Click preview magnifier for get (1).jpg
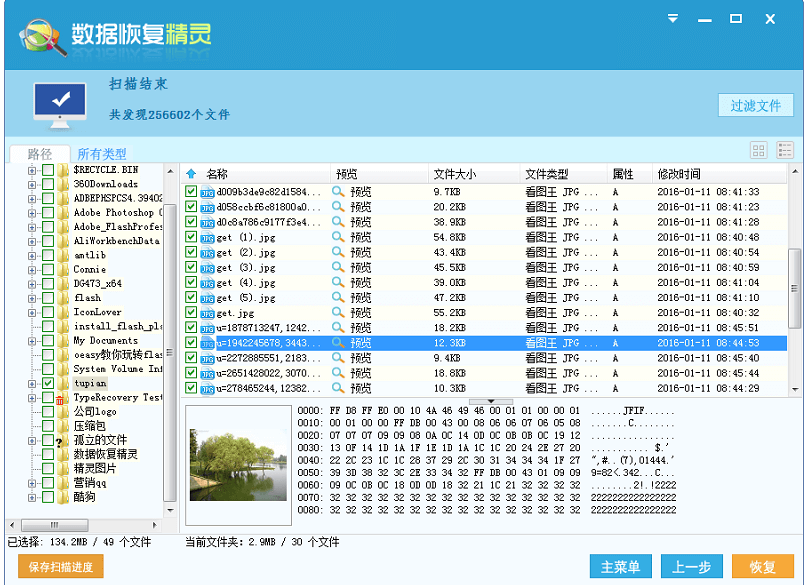 pos(338,237)
